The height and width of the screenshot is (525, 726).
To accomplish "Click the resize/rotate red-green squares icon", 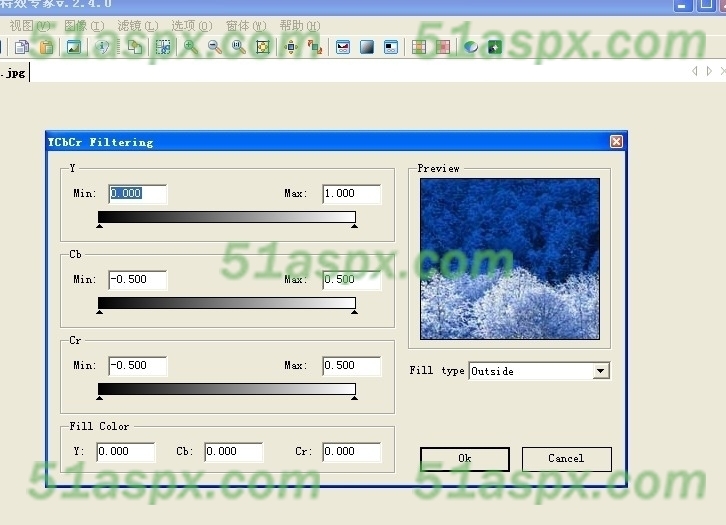I will (315, 47).
